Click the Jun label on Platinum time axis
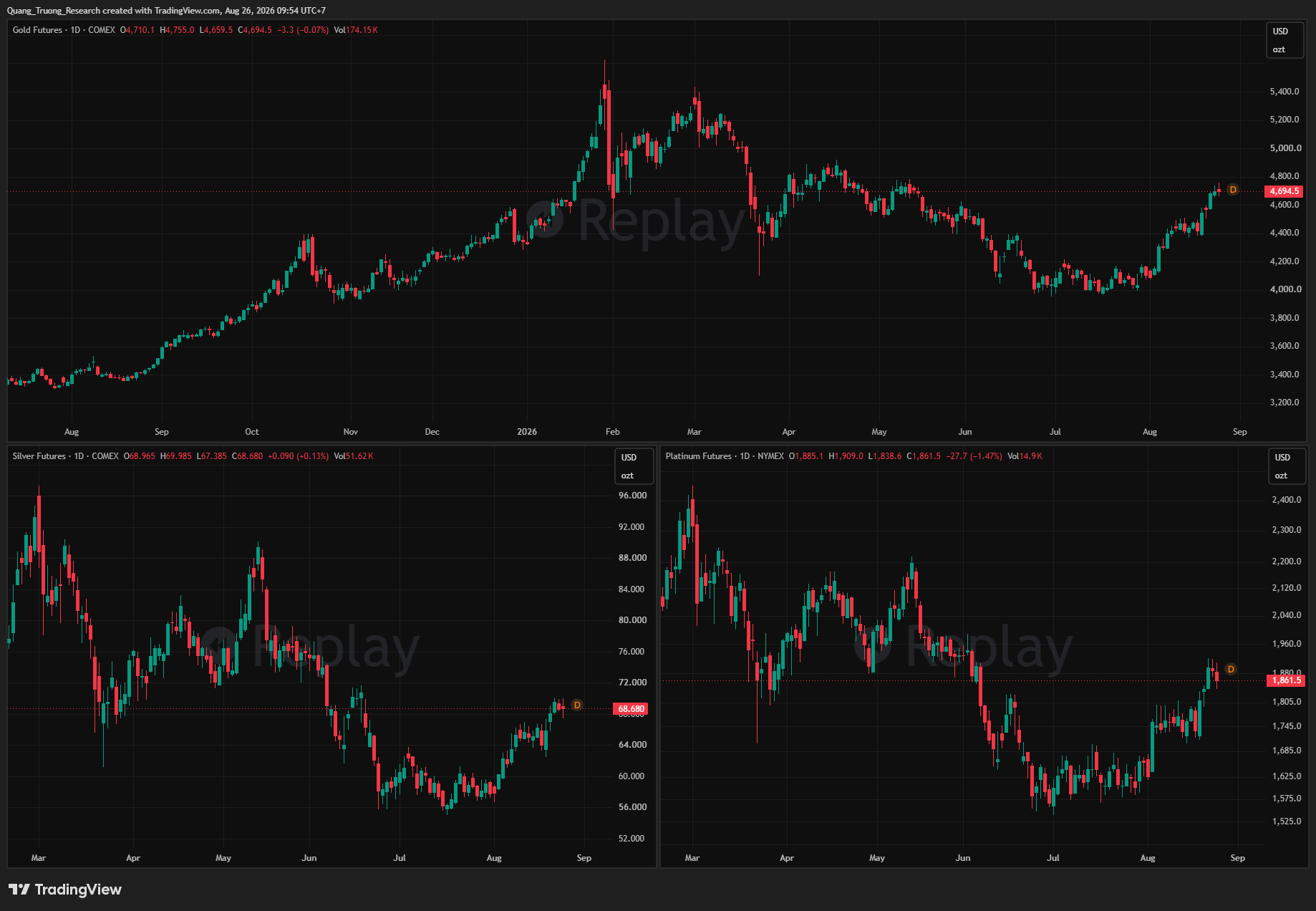 coord(963,858)
